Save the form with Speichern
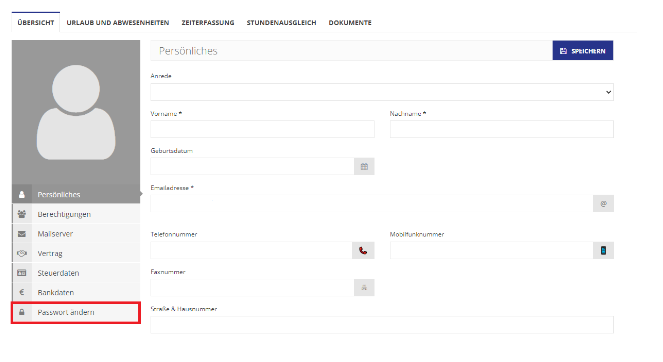Viewport: 663px width, 362px height. (x=583, y=51)
